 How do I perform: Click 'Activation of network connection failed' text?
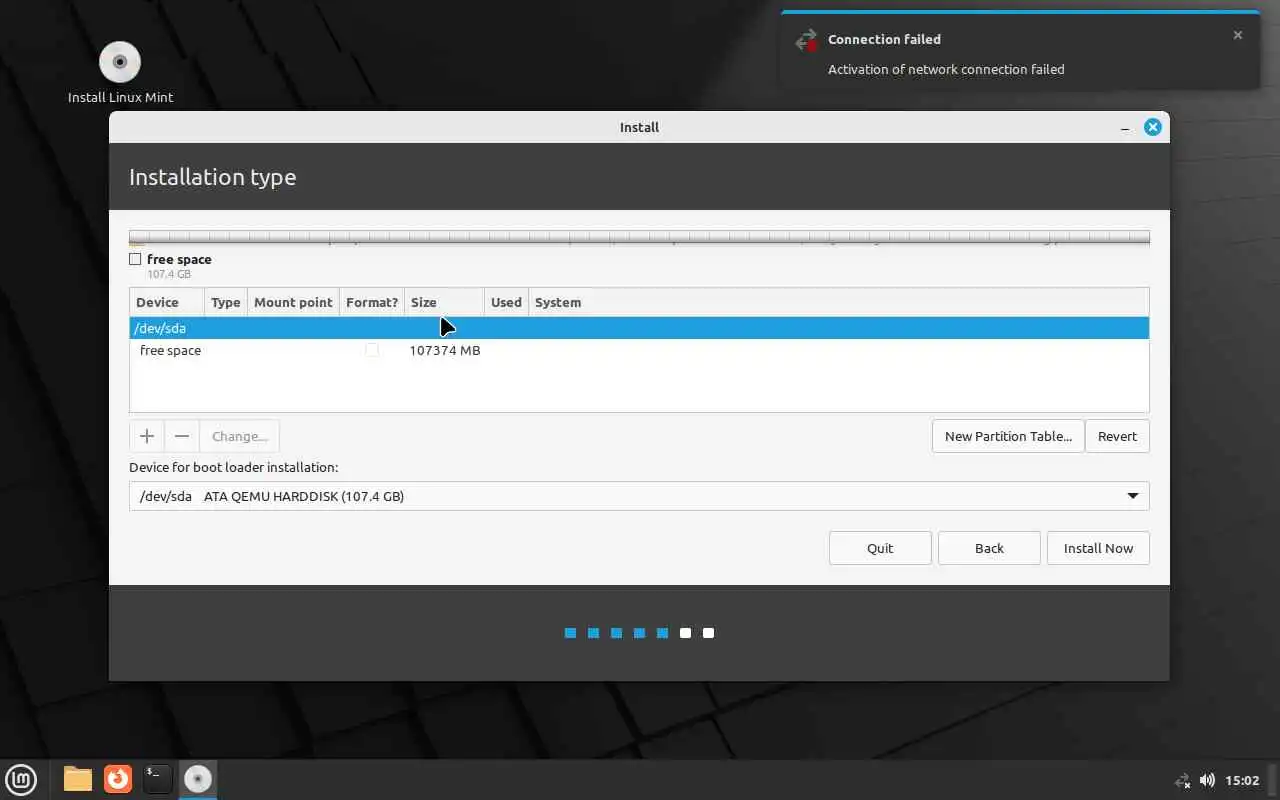click(946, 69)
